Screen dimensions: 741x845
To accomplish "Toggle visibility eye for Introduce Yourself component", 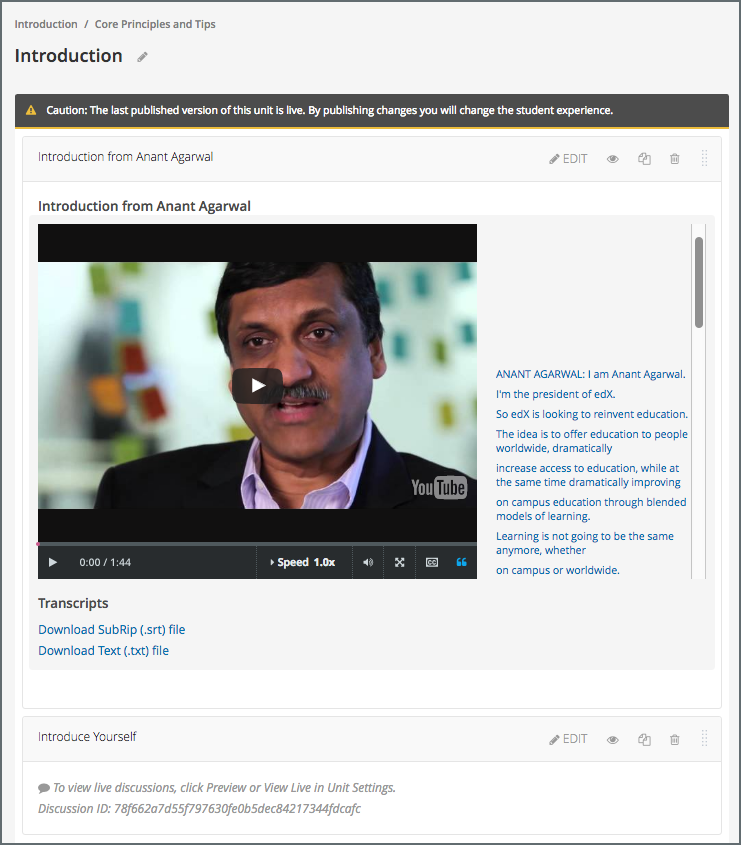I will pyautogui.click(x=613, y=740).
